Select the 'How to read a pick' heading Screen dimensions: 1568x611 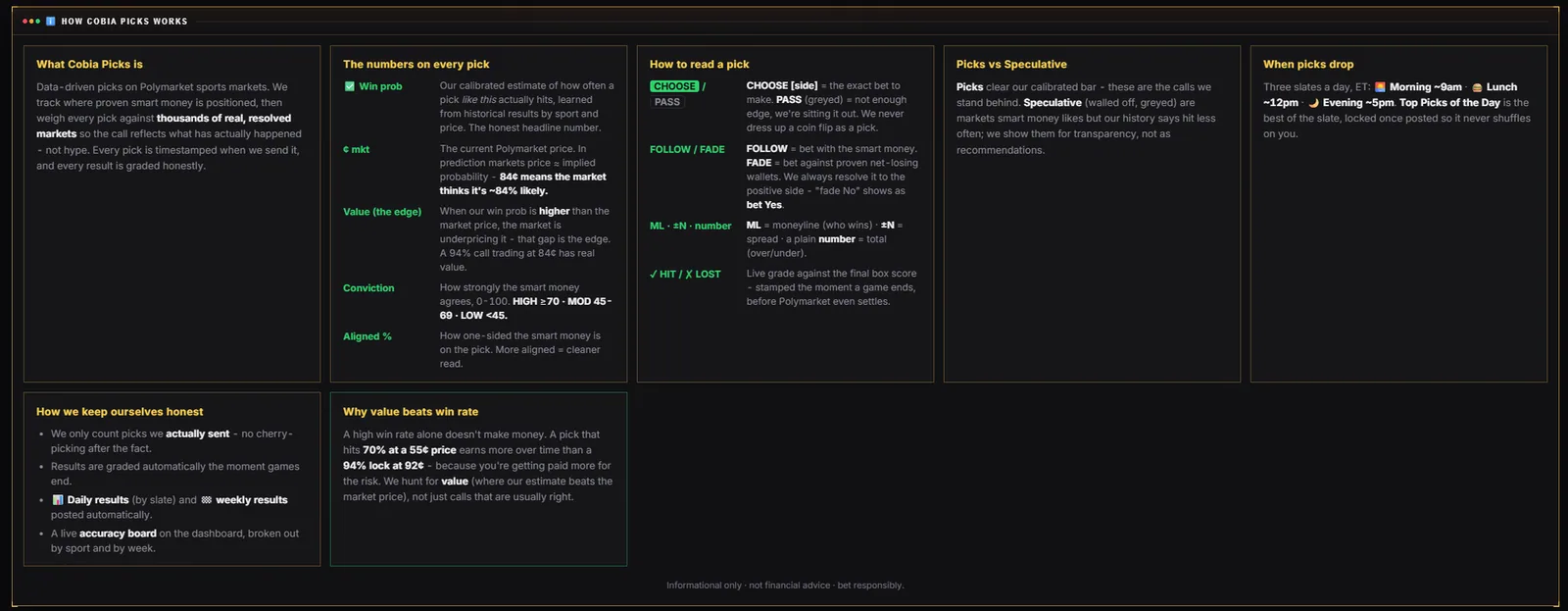tap(699, 65)
